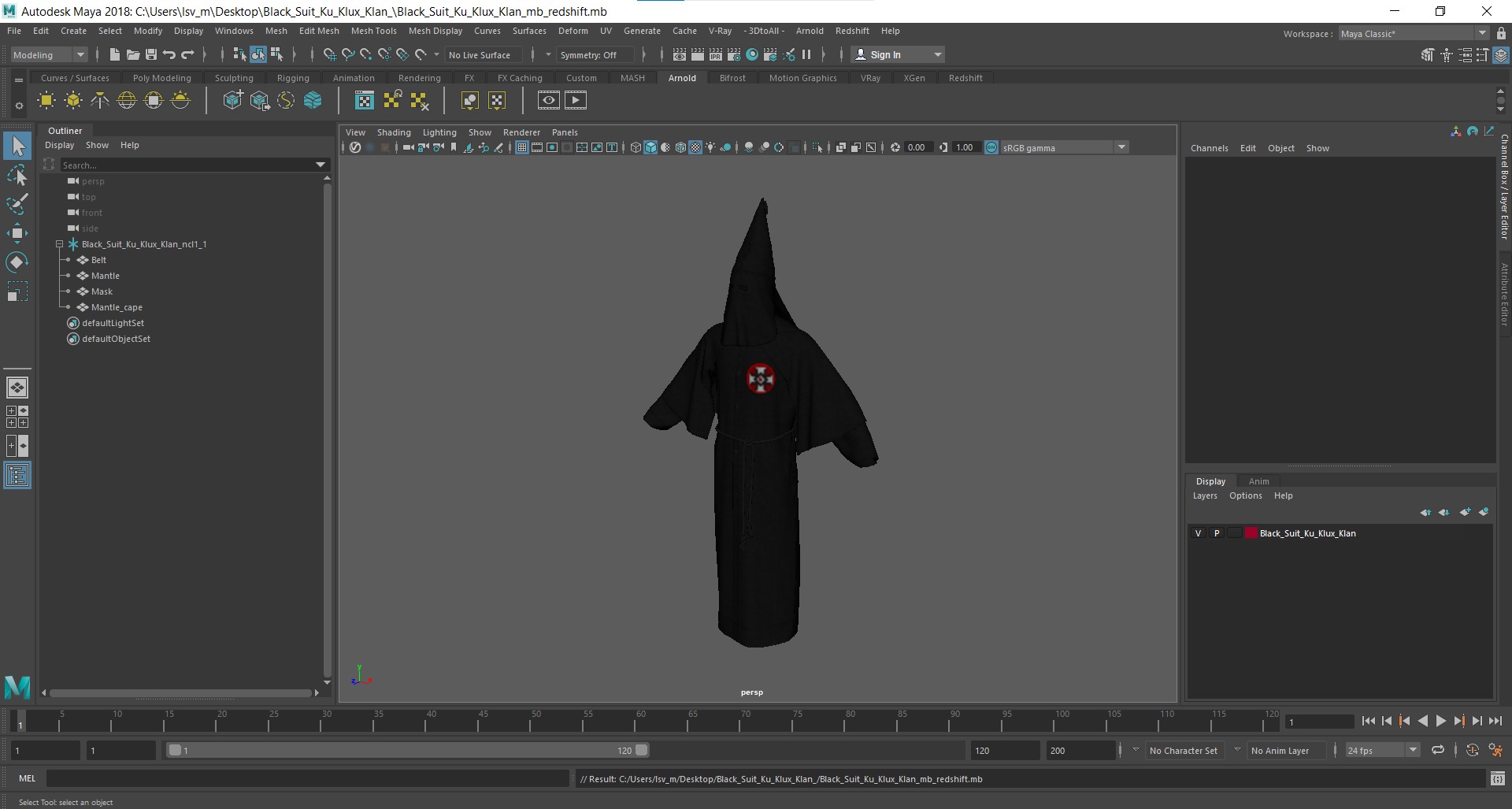Play animation forward
Screen dimensions: 1512x809
pyautogui.click(x=1440, y=721)
